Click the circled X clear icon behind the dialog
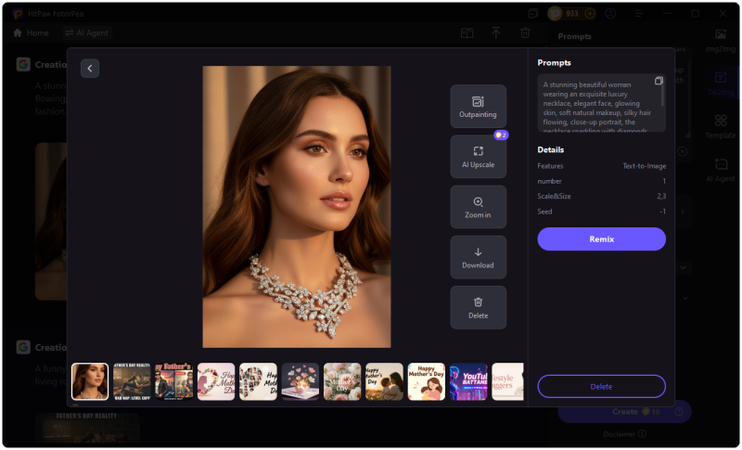Viewport: 742px width, 450px height. pyautogui.click(x=682, y=151)
